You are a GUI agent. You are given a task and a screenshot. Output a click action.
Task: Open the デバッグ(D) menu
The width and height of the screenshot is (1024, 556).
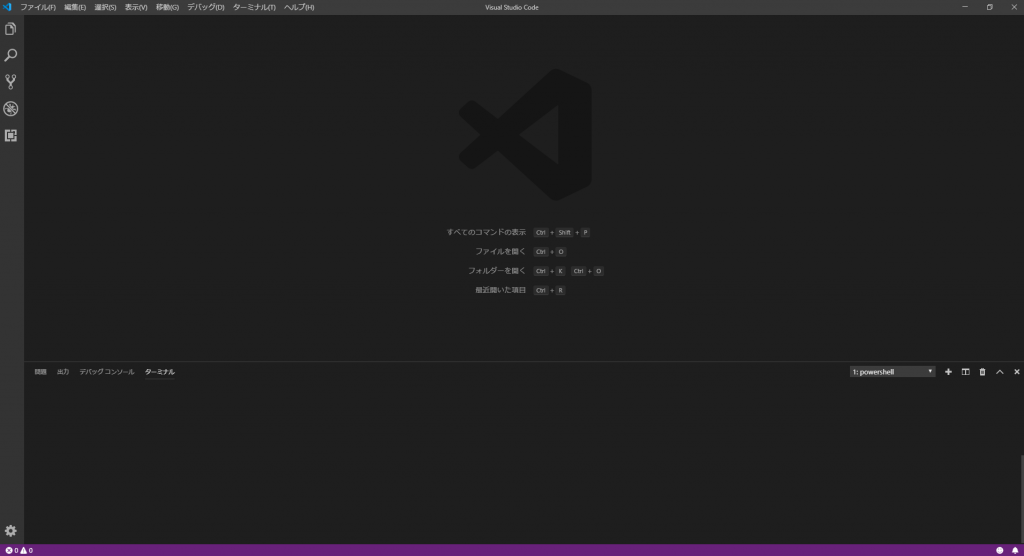click(x=206, y=7)
